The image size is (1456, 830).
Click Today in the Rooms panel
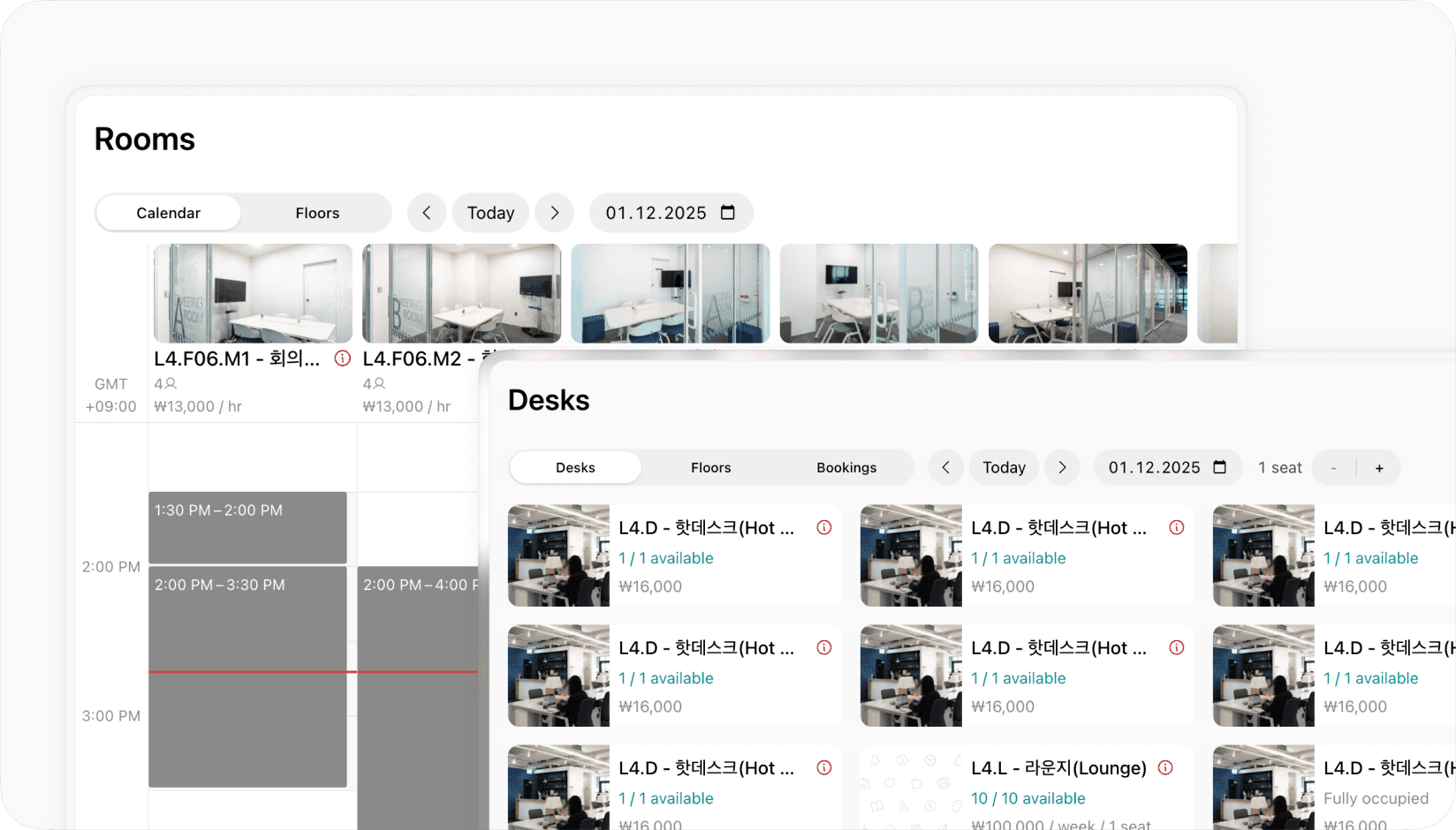click(490, 213)
